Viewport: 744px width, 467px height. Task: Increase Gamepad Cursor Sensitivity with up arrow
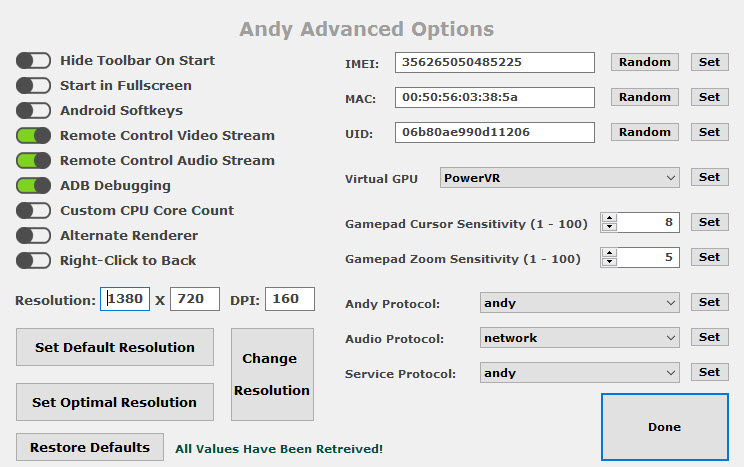click(609, 218)
